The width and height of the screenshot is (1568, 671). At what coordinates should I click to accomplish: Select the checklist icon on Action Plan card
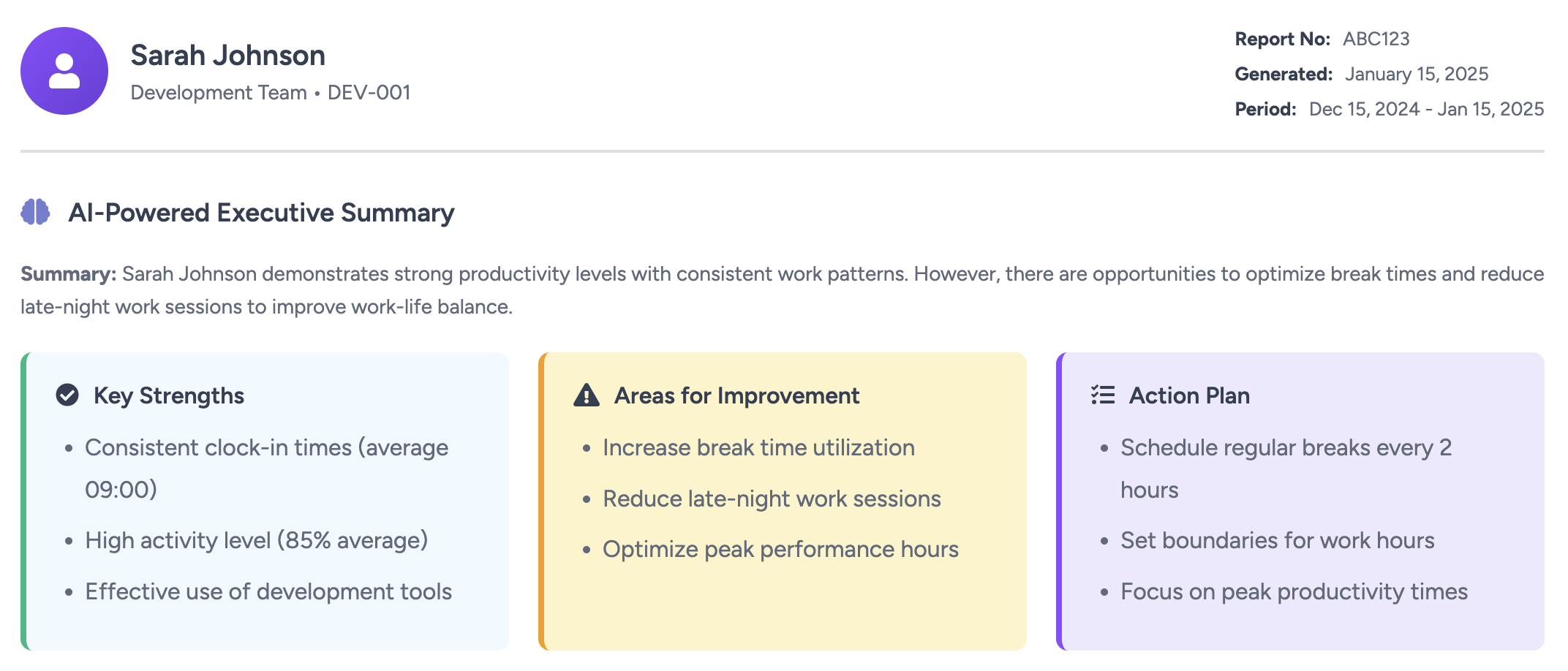point(1100,395)
